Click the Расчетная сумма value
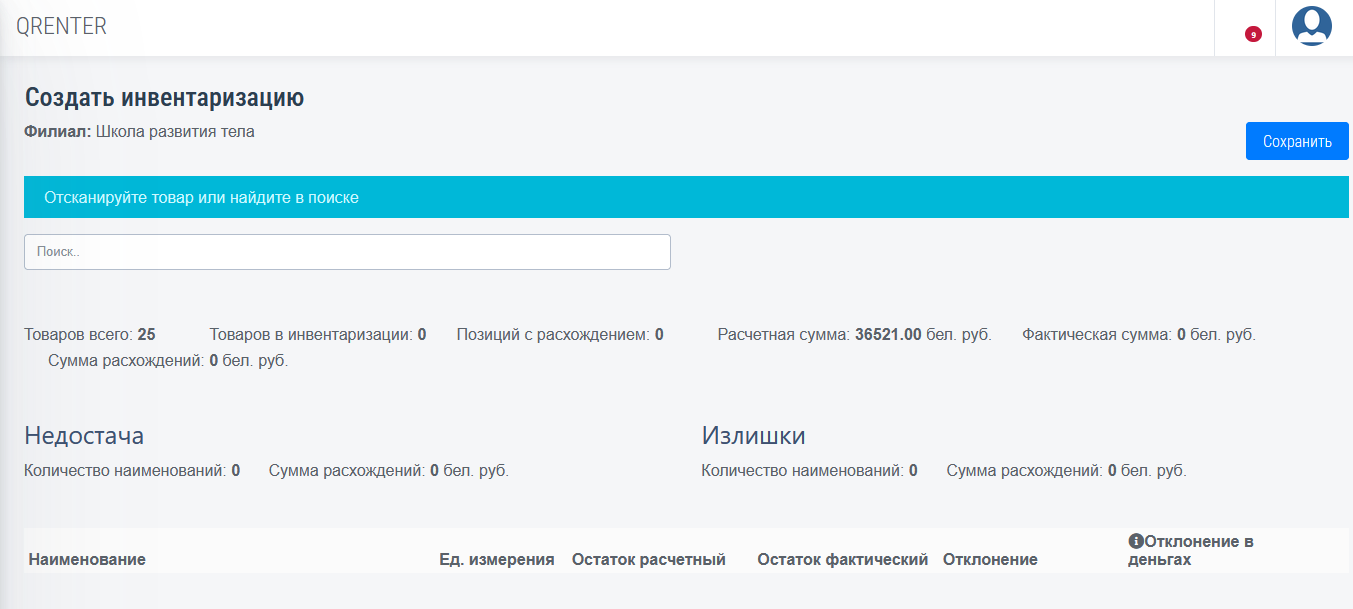Viewport: 1353px width, 609px height. coord(886,334)
